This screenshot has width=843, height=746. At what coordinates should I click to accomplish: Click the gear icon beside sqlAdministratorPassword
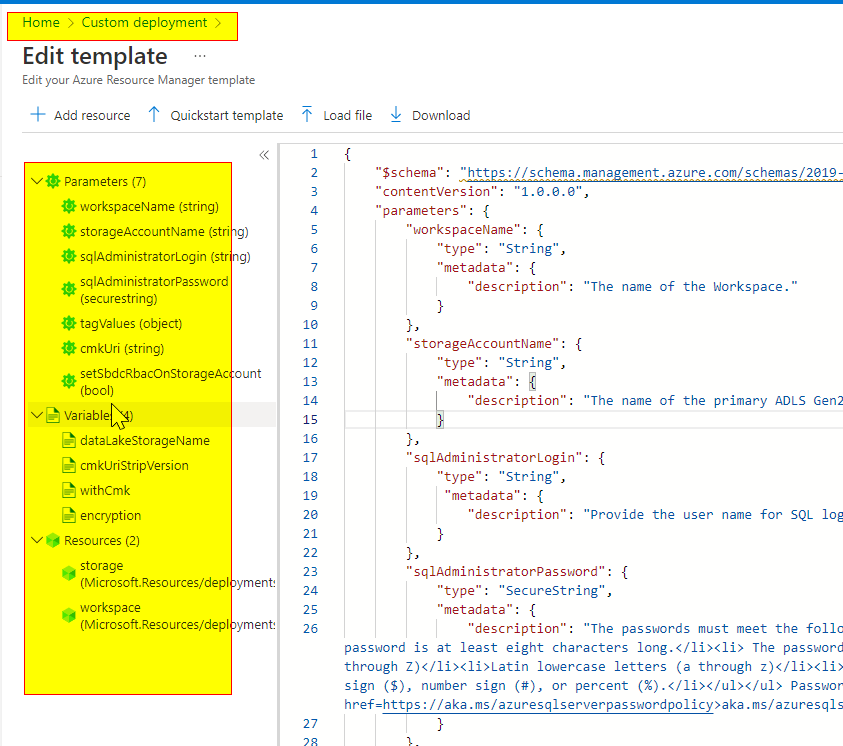[x=69, y=290]
